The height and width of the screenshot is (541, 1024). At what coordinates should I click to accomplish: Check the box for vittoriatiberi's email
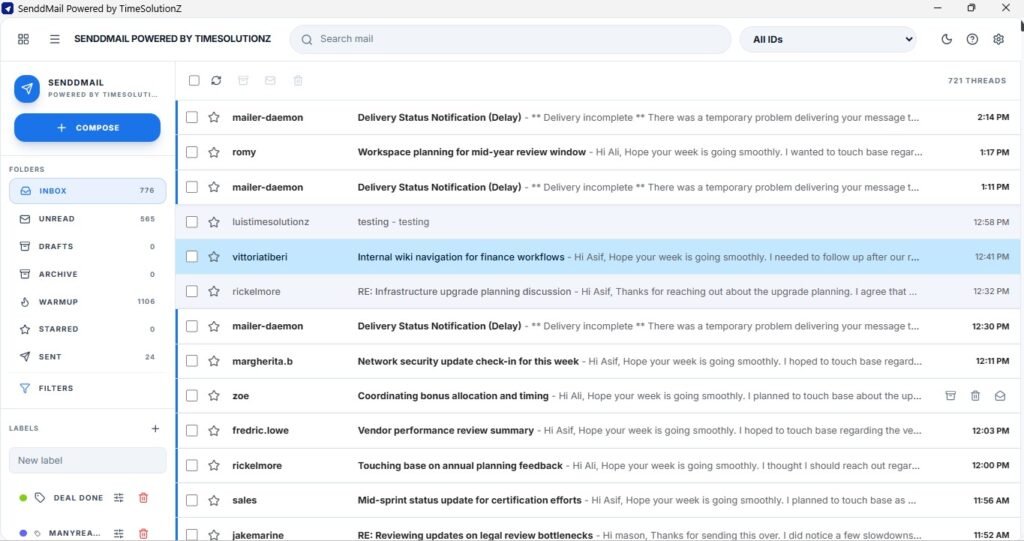point(192,257)
